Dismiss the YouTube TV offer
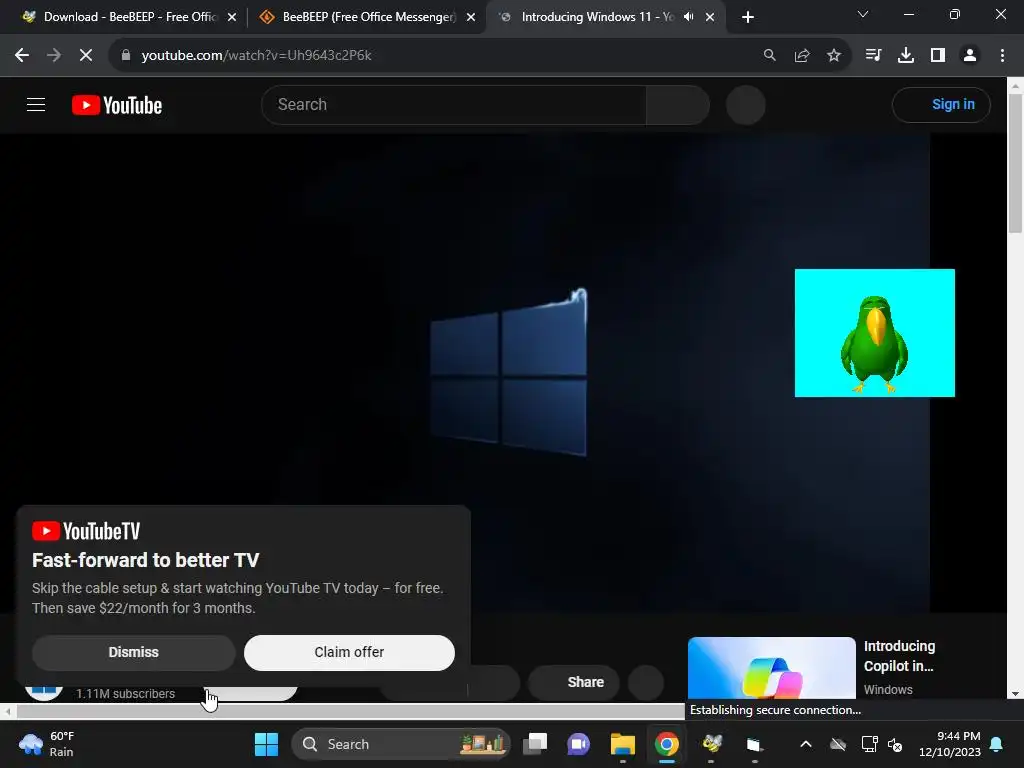This screenshot has height=768, width=1024. tap(133, 652)
